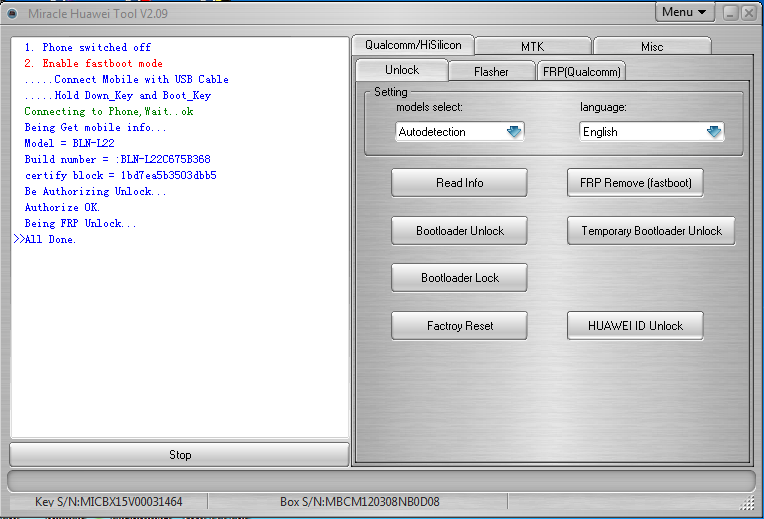
Task: Open the language dropdown arrow
Action: pyautogui.click(x=713, y=132)
